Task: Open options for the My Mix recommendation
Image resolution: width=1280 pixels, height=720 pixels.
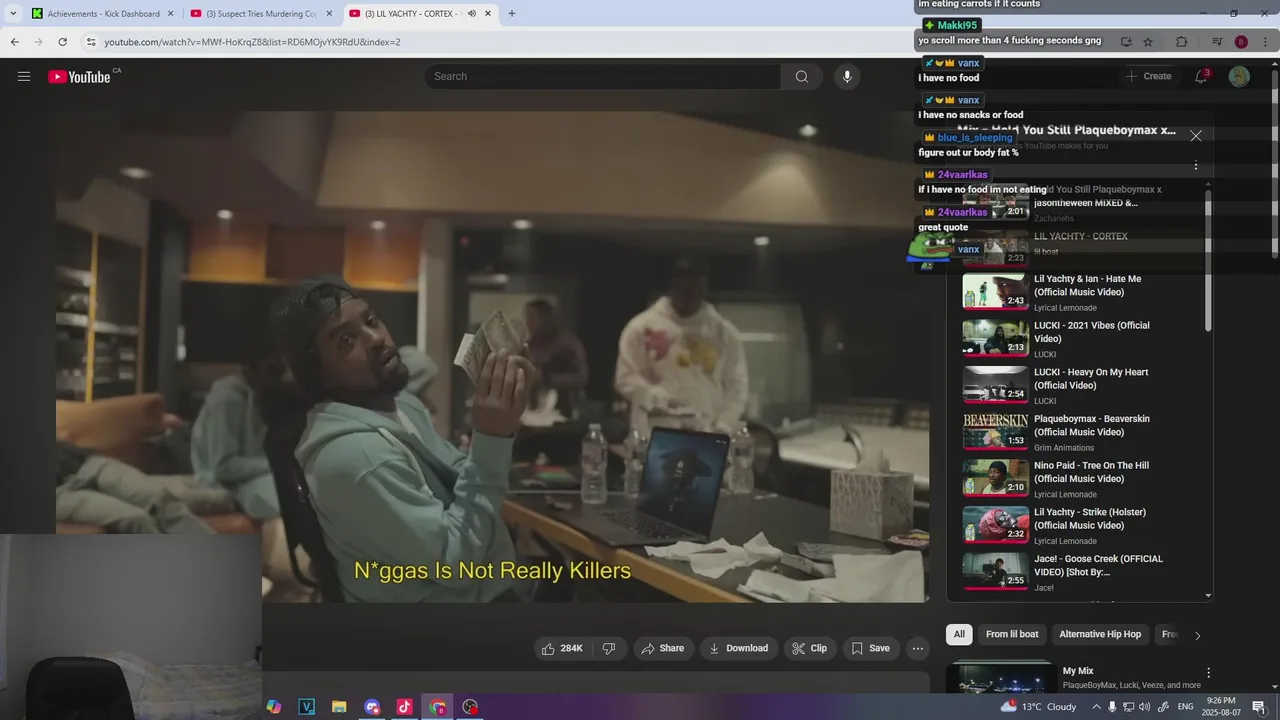Action: pos(1208,673)
